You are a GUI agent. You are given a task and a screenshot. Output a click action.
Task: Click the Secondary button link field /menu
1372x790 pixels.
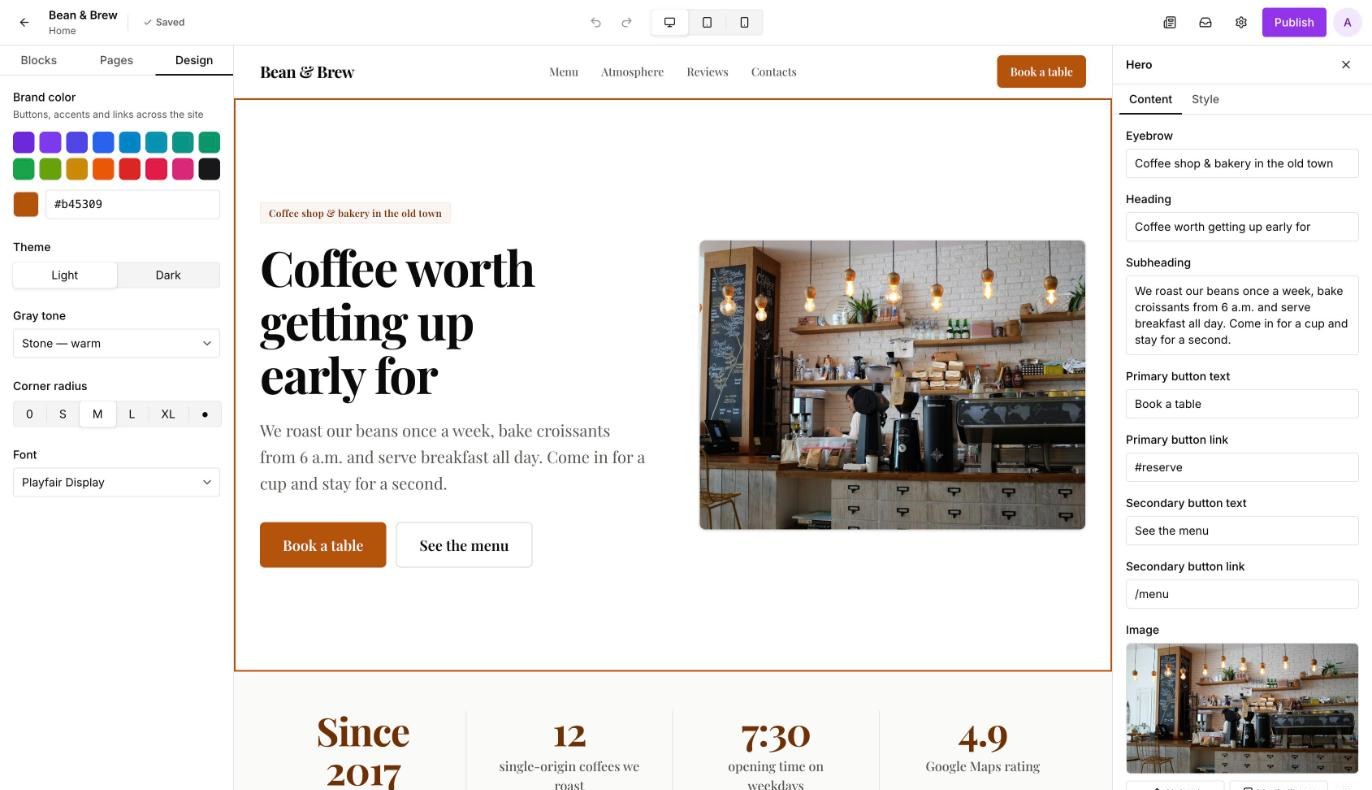[1242, 594]
